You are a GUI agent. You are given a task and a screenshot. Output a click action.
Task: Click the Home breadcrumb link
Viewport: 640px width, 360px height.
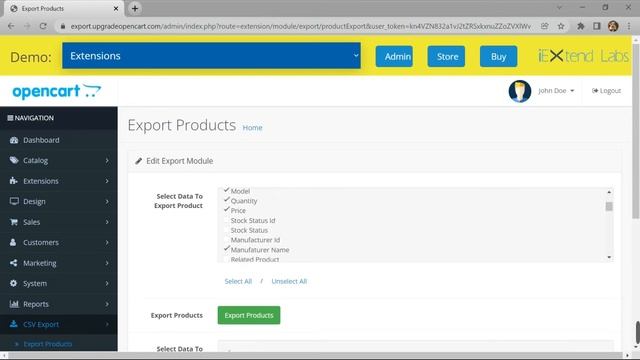coord(252,128)
